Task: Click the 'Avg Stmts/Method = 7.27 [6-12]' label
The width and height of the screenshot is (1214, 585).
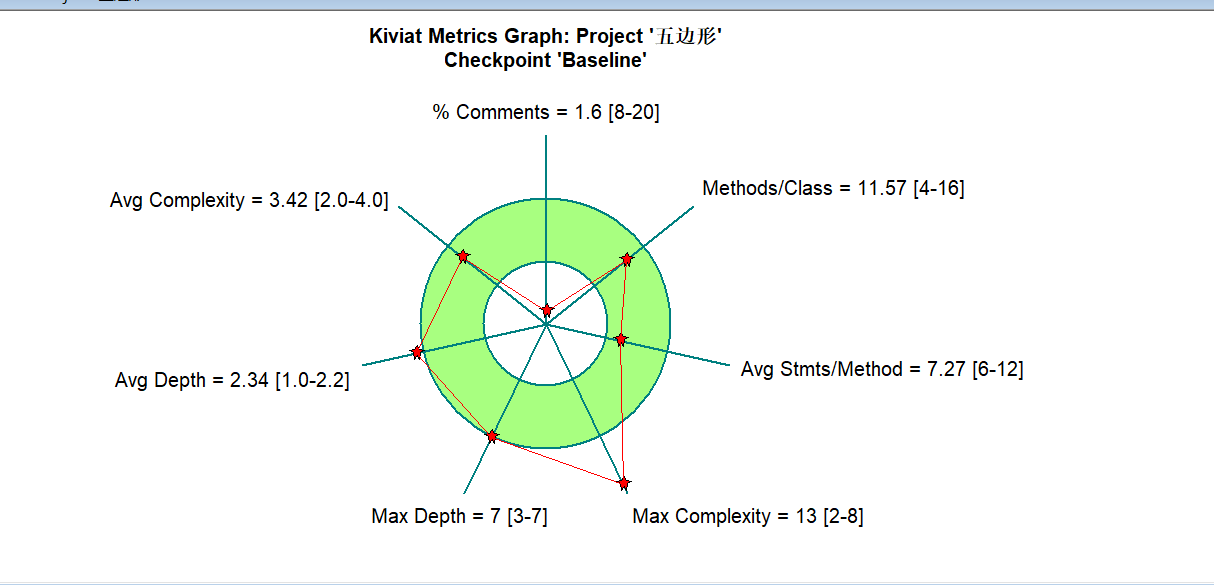Action: pos(882,369)
